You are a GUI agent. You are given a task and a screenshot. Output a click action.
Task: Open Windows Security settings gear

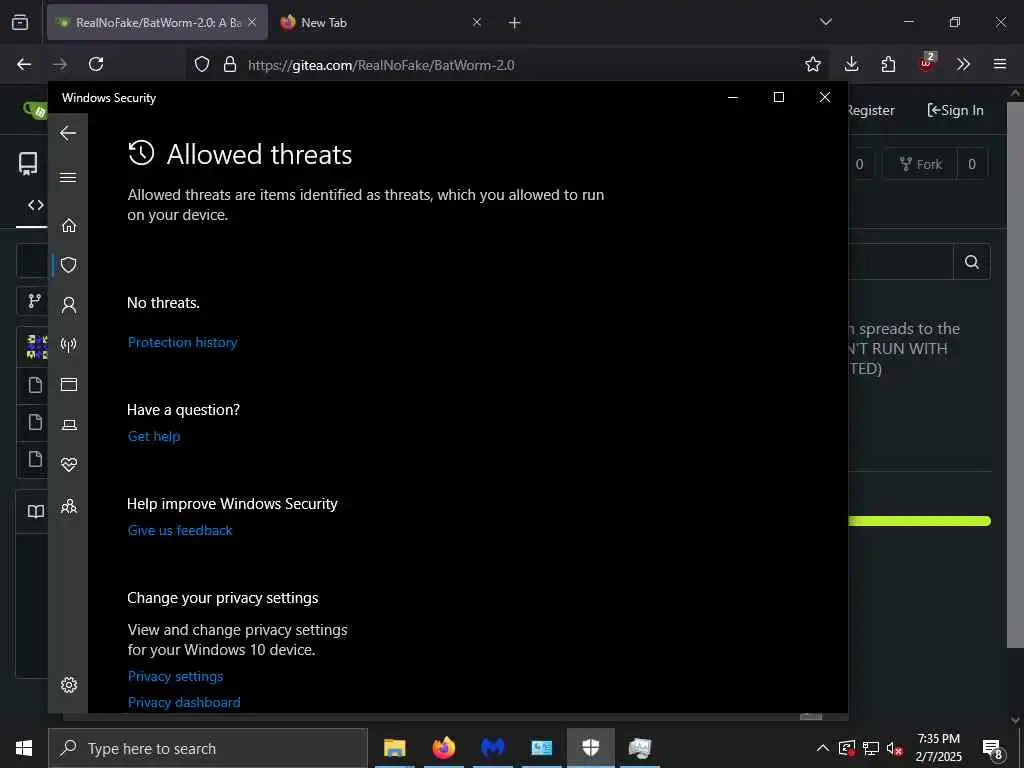coord(69,684)
